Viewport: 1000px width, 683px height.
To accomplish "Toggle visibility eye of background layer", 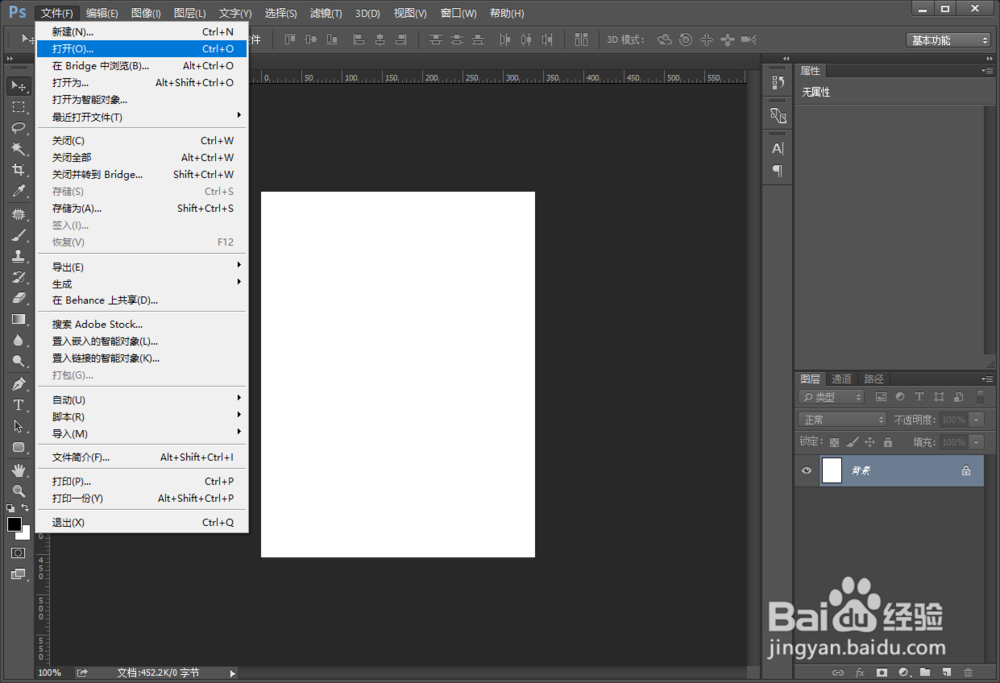I will [x=807, y=471].
